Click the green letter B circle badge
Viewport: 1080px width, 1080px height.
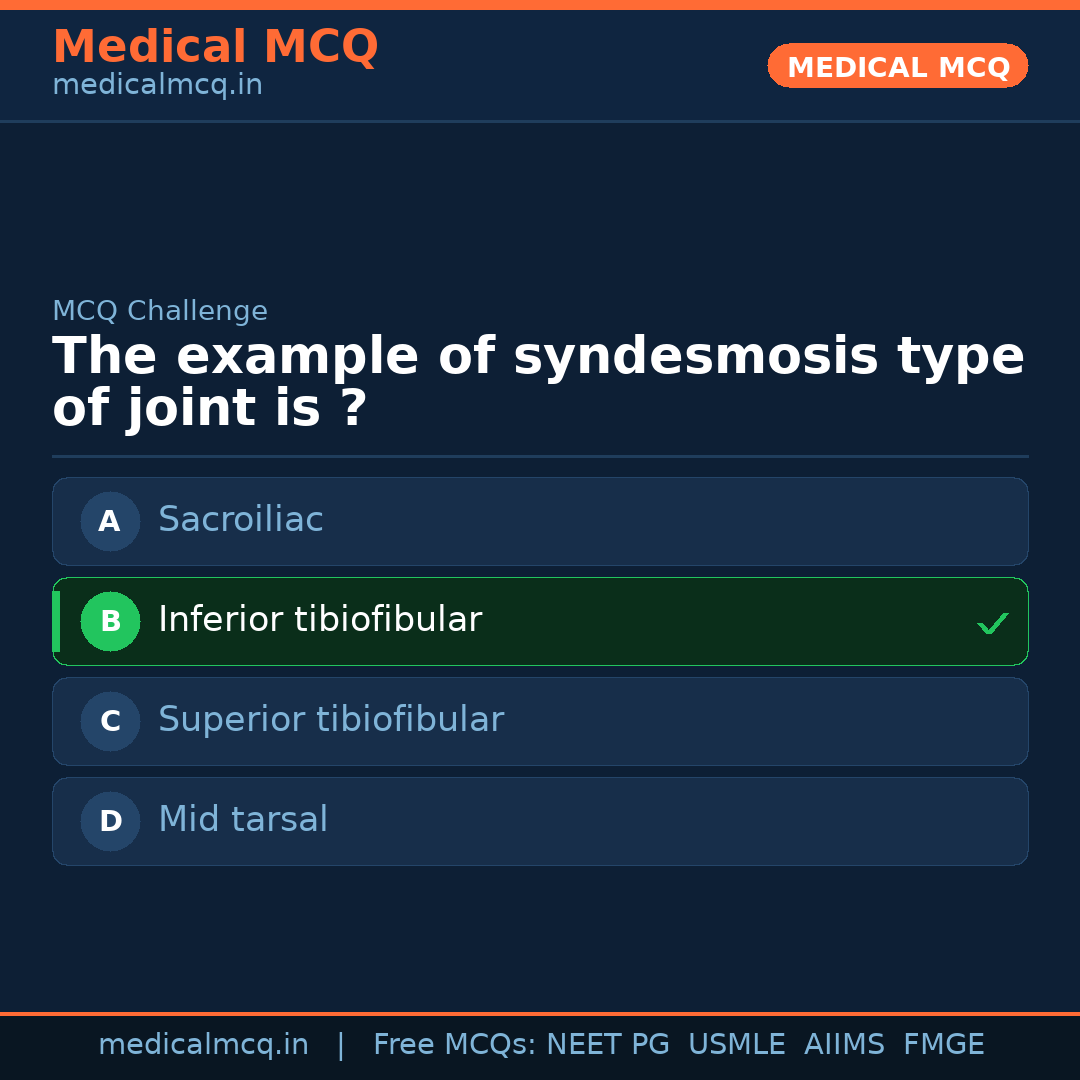(x=110, y=621)
